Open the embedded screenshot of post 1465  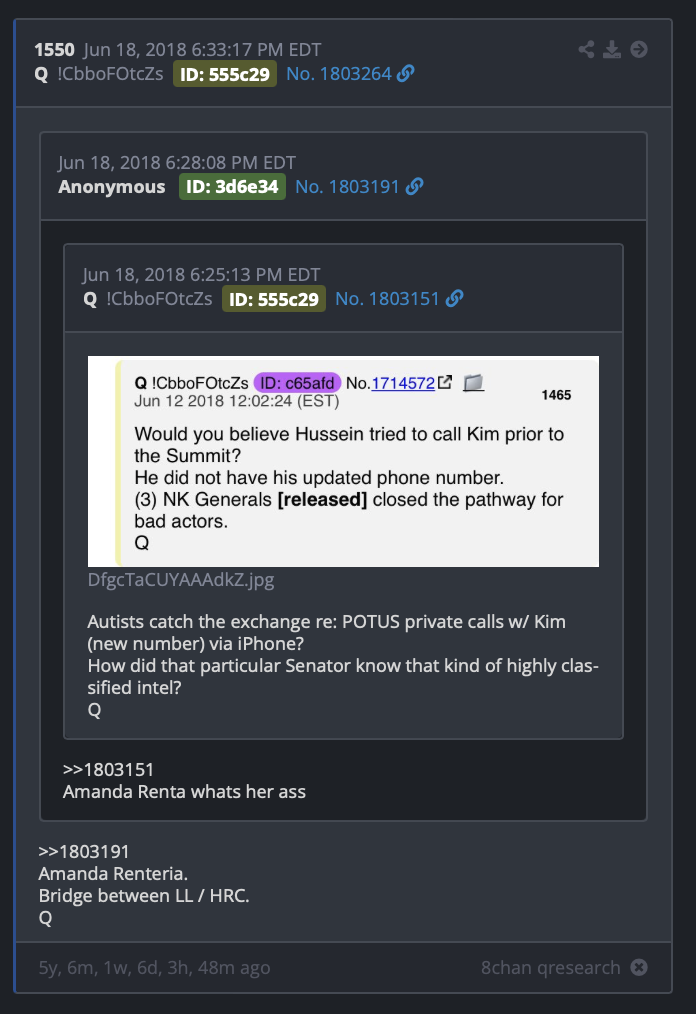(x=343, y=462)
